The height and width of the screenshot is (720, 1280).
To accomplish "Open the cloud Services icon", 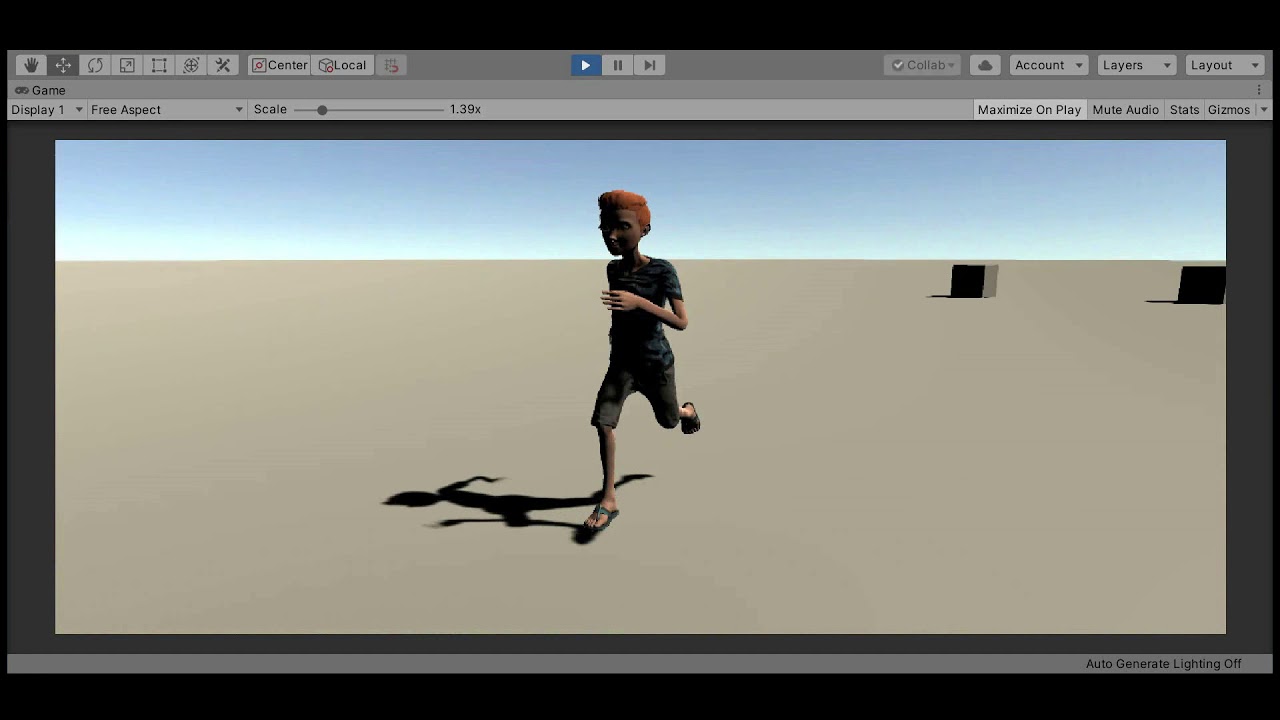I will pos(985,65).
